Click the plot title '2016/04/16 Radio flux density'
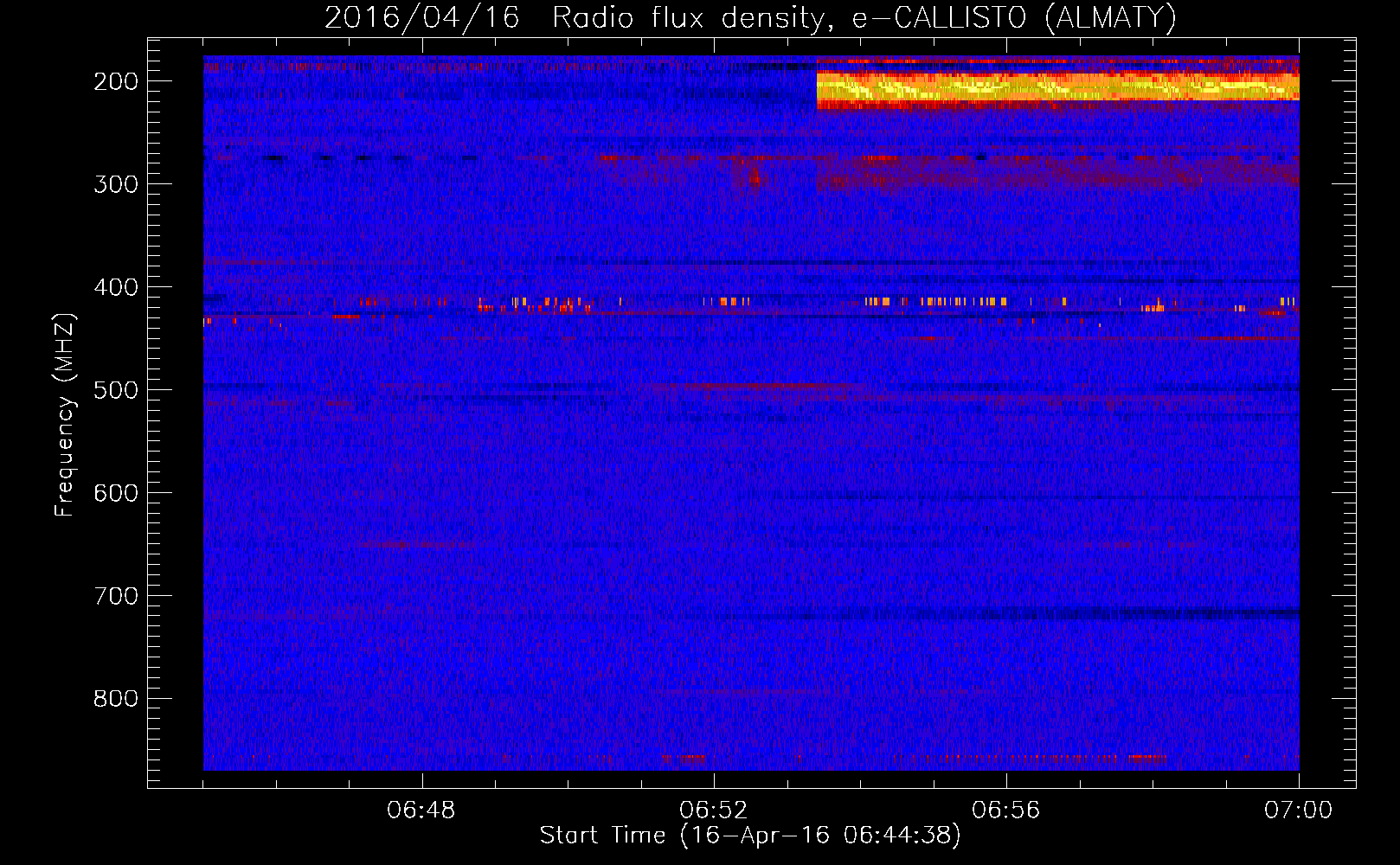 click(x=573, y=17)
